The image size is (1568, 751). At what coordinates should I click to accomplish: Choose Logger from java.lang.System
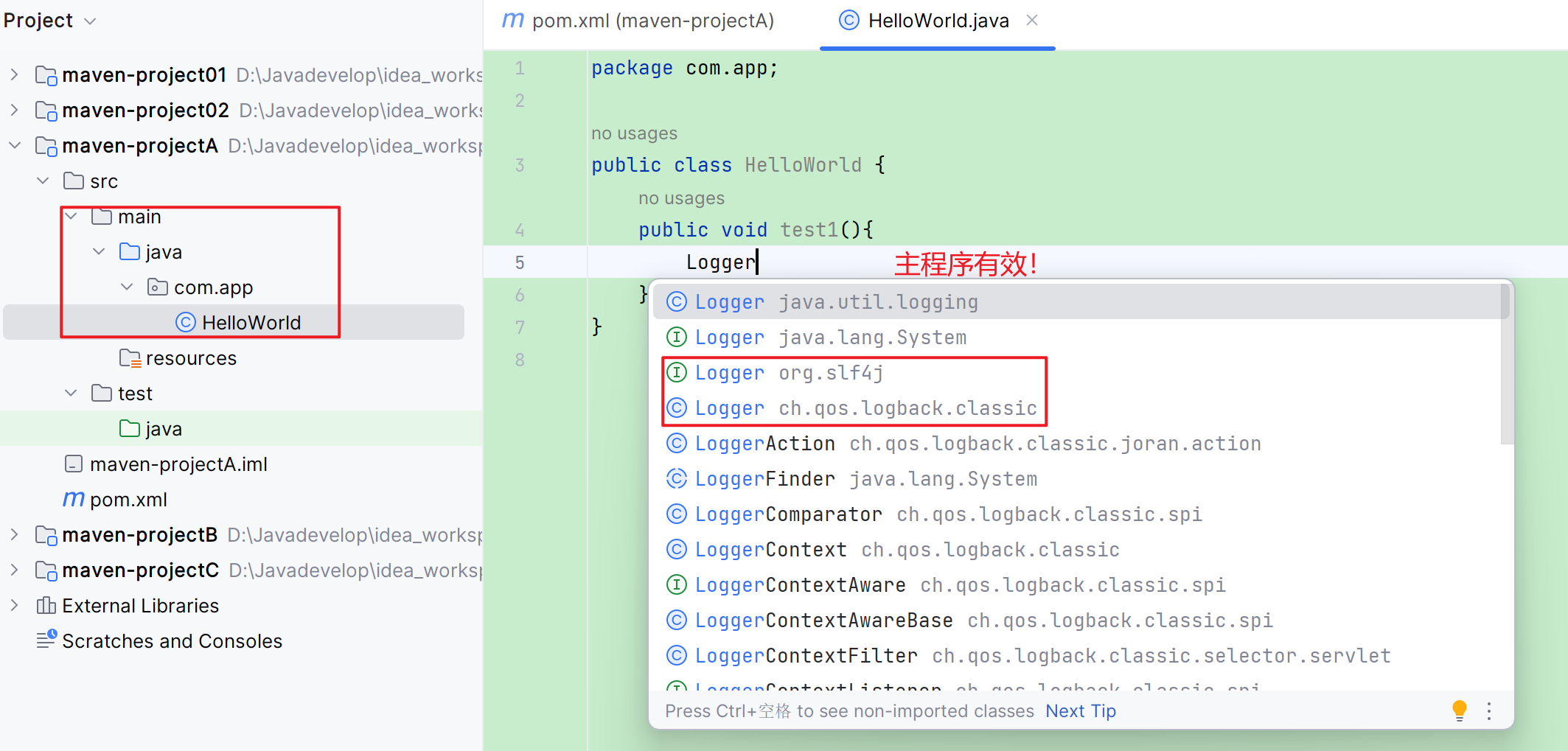(x=1076, y=337)
